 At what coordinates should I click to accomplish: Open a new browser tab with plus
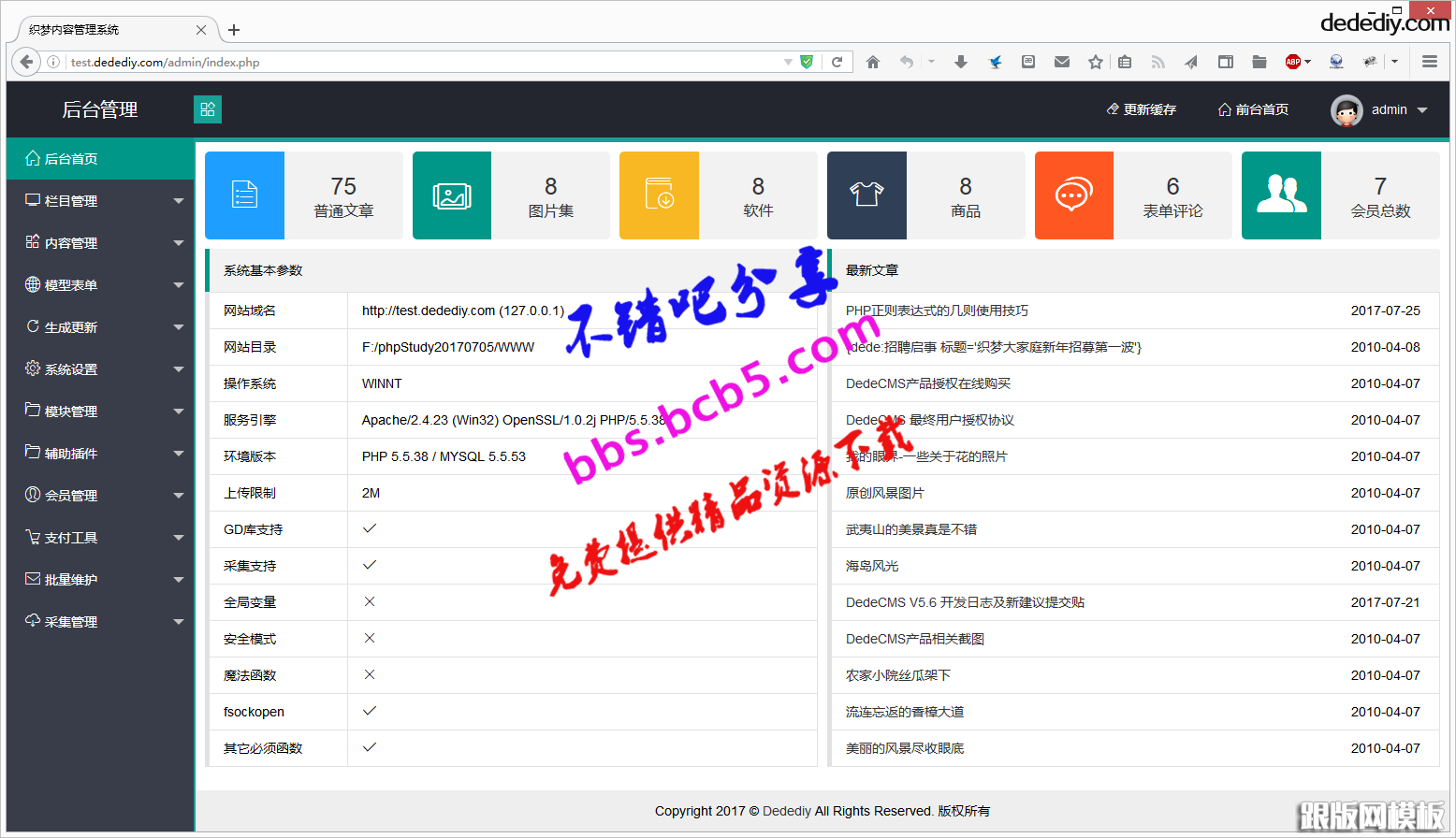click(234, 30)
